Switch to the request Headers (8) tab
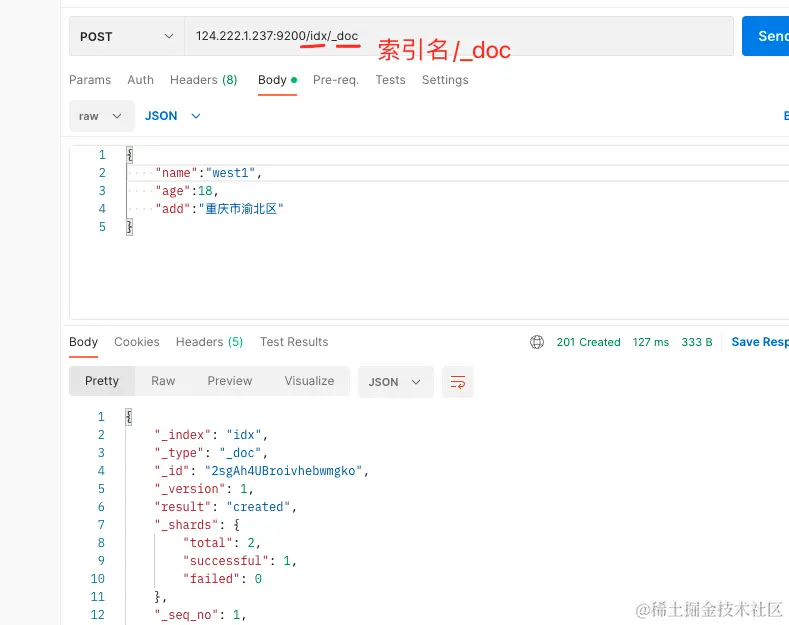Screen dimensions: 789x625 point(204,80)
